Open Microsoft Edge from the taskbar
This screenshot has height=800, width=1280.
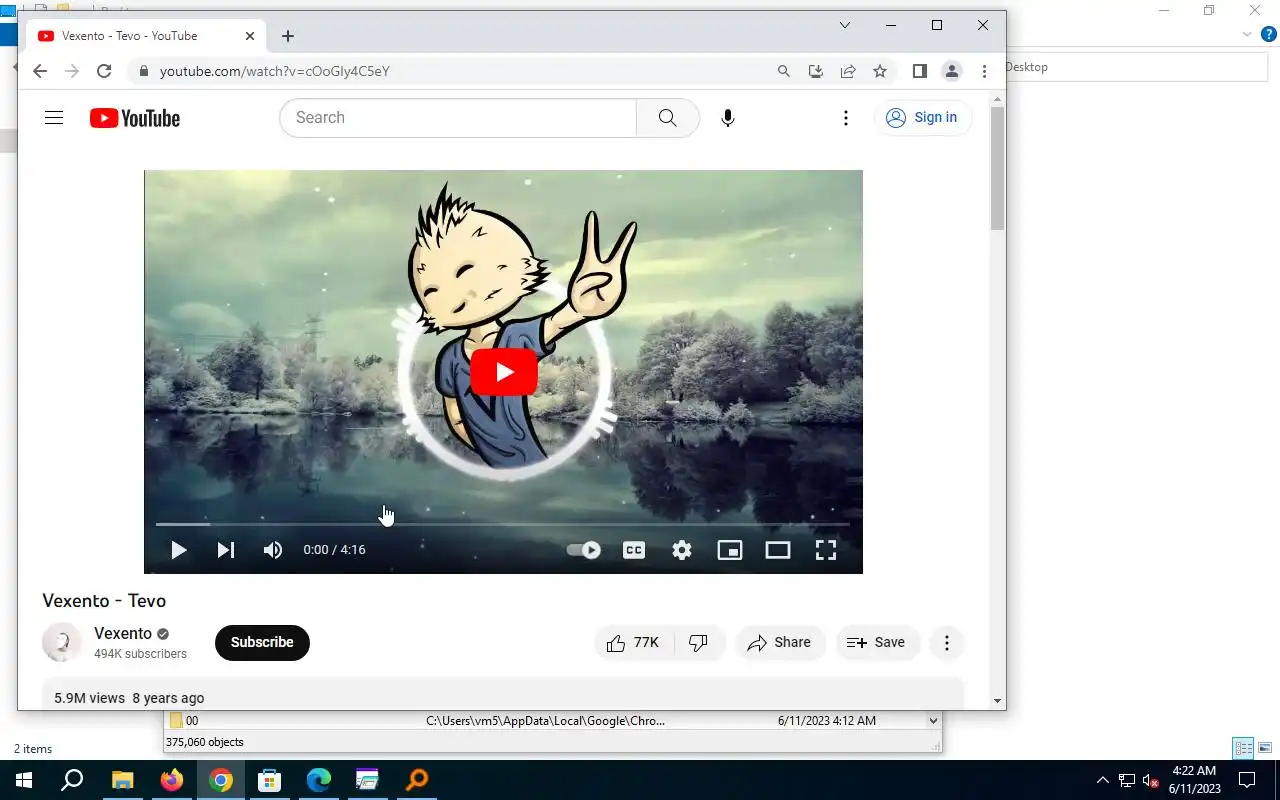(x=319, y=780)
